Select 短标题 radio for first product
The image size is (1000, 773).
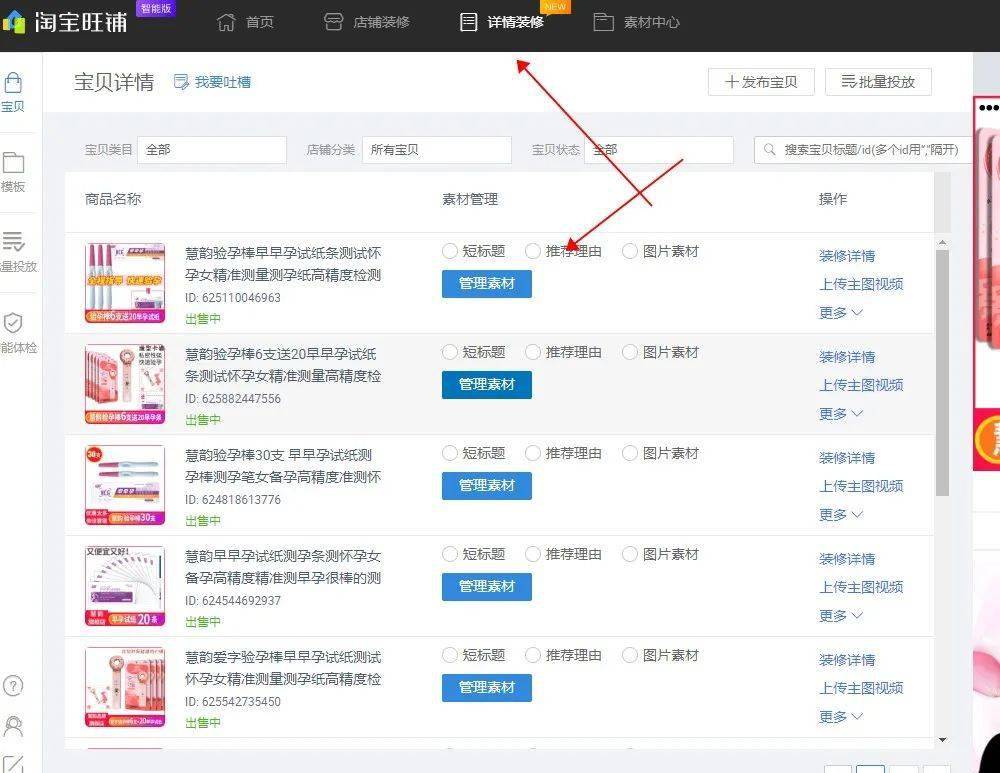450,251
